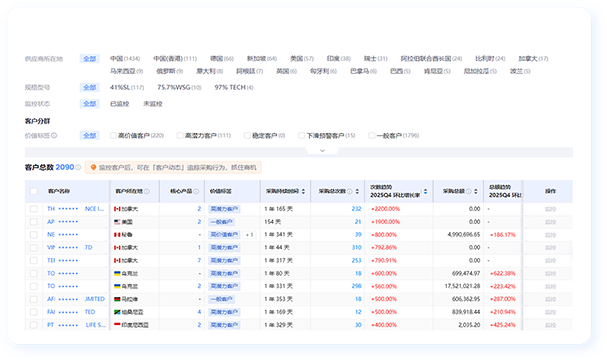Sort by 次数趋势 2025Q4 growth arrows
Screen dimensions: 607x361
pos(425,191)
